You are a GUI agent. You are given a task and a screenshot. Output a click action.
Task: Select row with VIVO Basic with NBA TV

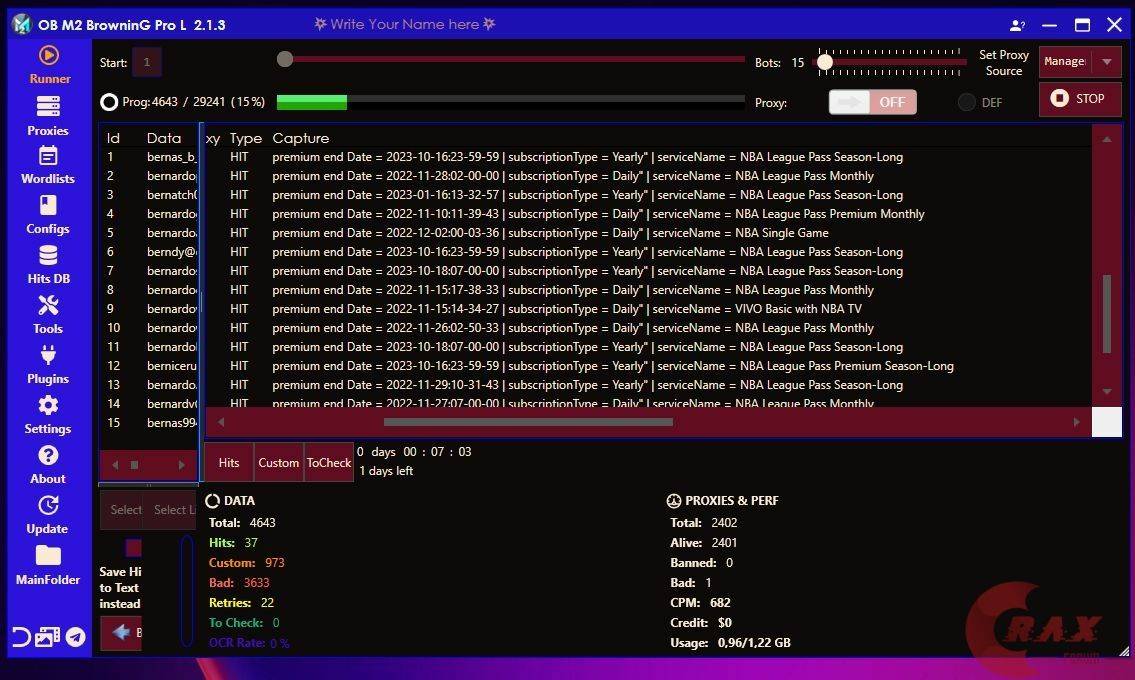click(x=648, y=309)
